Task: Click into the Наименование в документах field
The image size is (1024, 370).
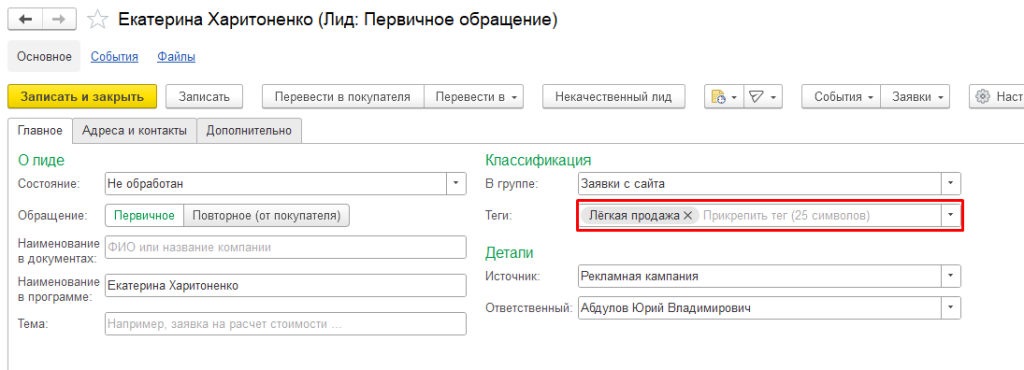Action: click(x=285, y=247)
